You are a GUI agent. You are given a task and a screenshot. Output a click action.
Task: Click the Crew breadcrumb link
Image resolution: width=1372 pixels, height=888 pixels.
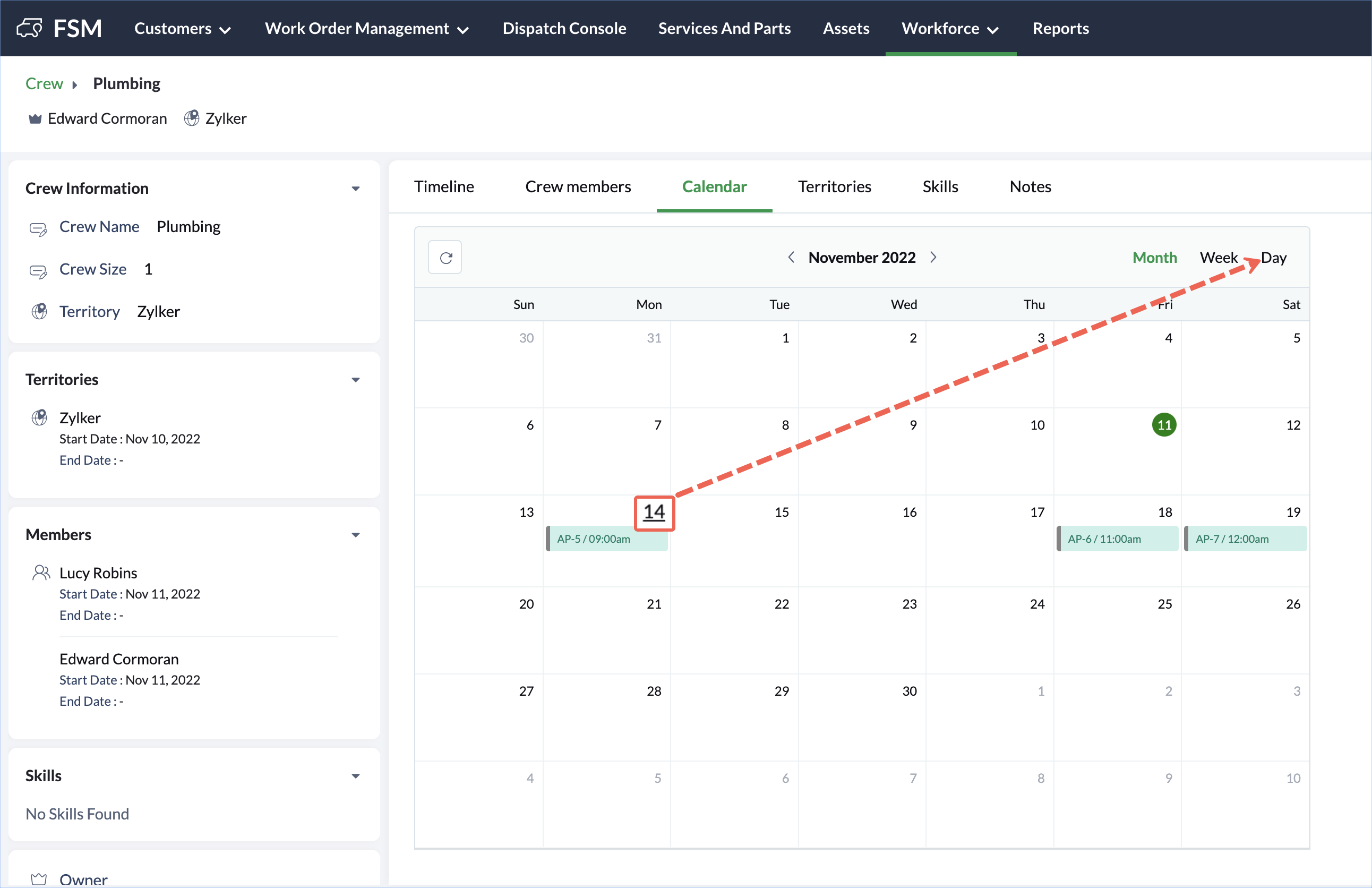coord(44,83)
